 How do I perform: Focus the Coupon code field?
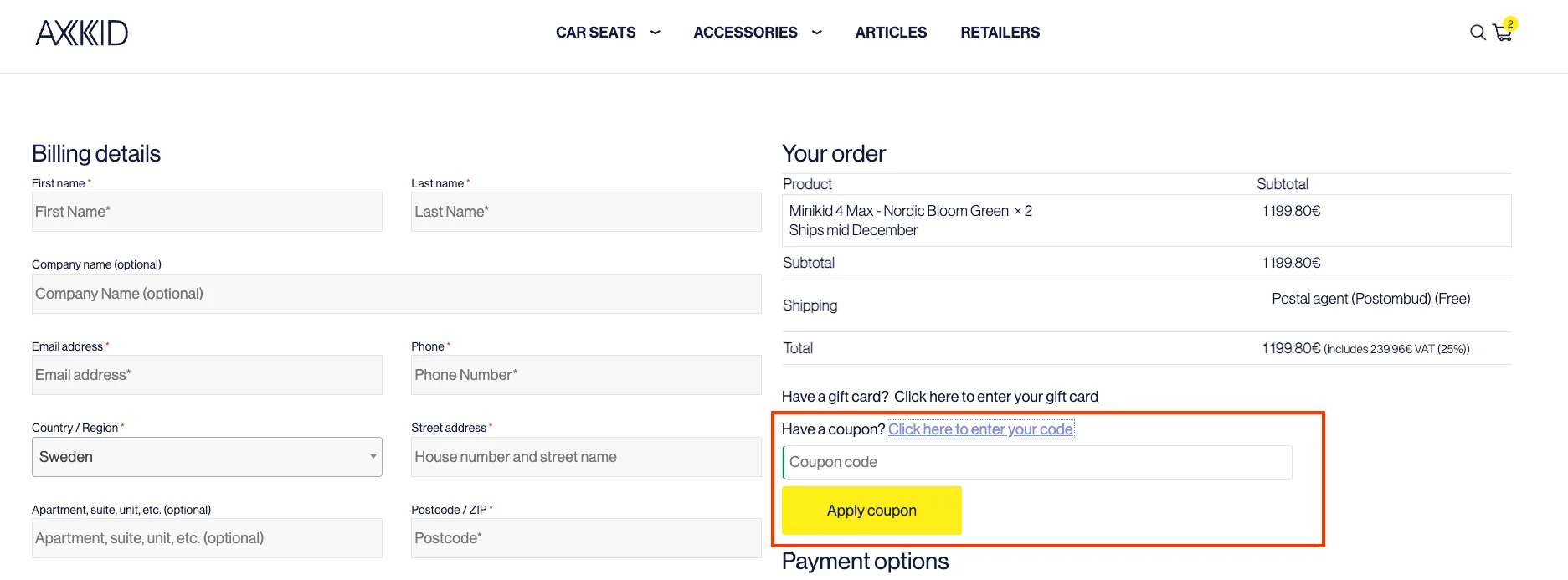click(1037, 462)
